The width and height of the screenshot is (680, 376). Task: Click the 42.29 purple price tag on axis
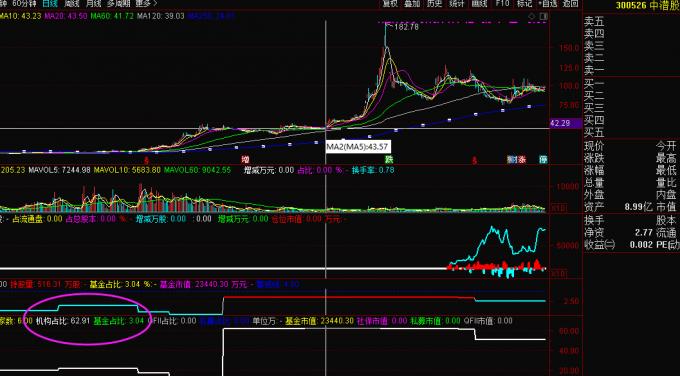(x=566, y=124)
